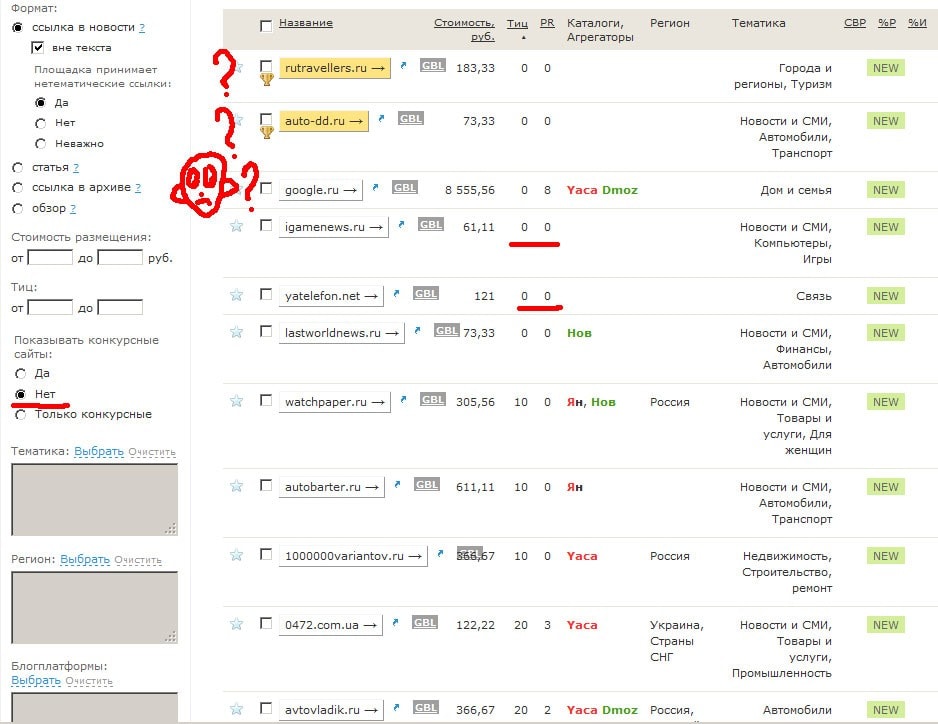Screen dimensions: 938x724
Task: Click trophy icon under rutravellers.ru checkbox
Action: pos(267,79)
